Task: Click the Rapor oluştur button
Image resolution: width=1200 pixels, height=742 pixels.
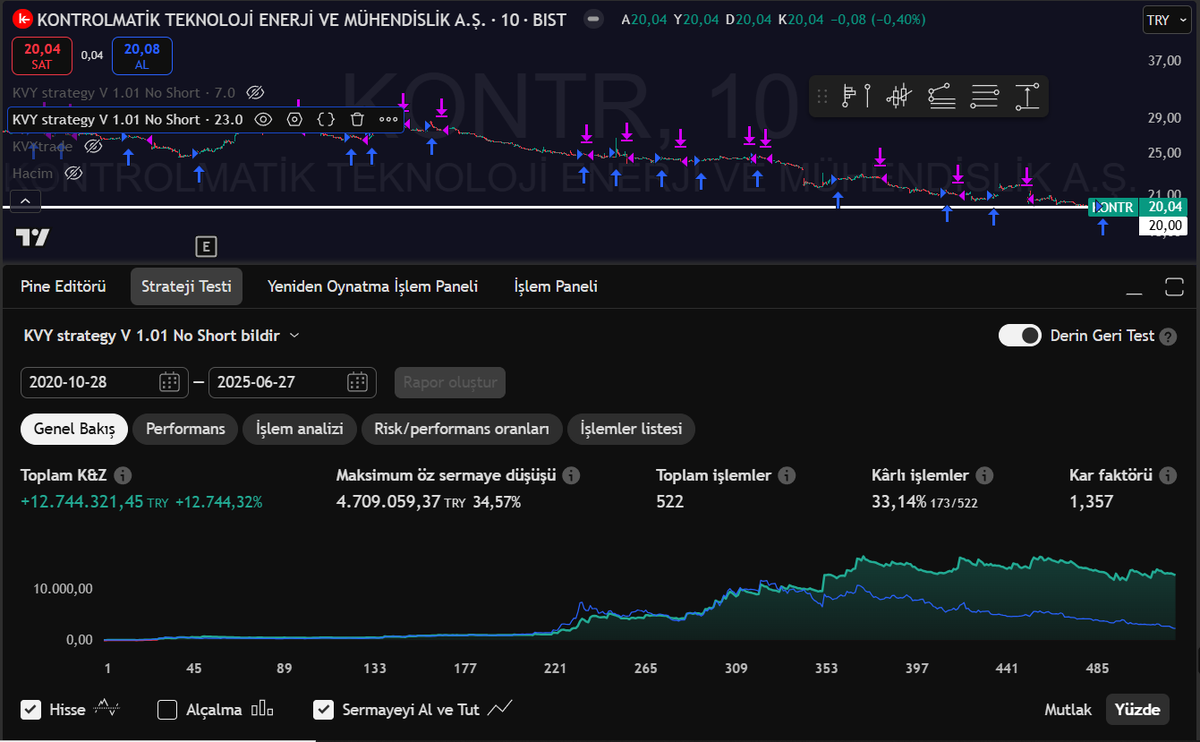Action: coord(450,382)
